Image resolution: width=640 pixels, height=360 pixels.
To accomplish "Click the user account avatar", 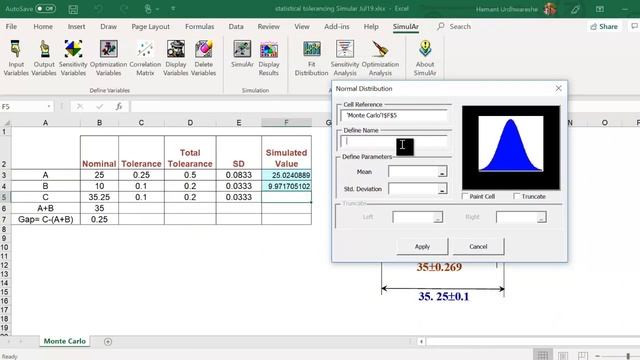I will [550, 9].
